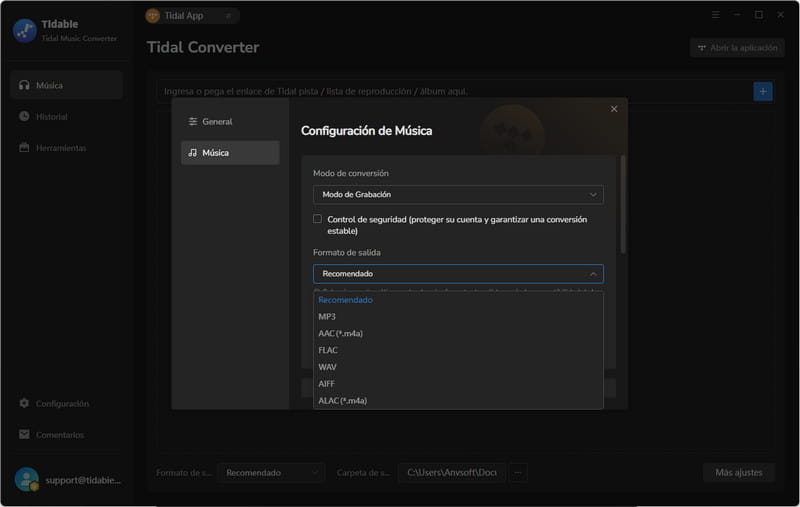800x507 pixels.
Task: Collapse the Formato de salida dropdown
Action: 458,274
